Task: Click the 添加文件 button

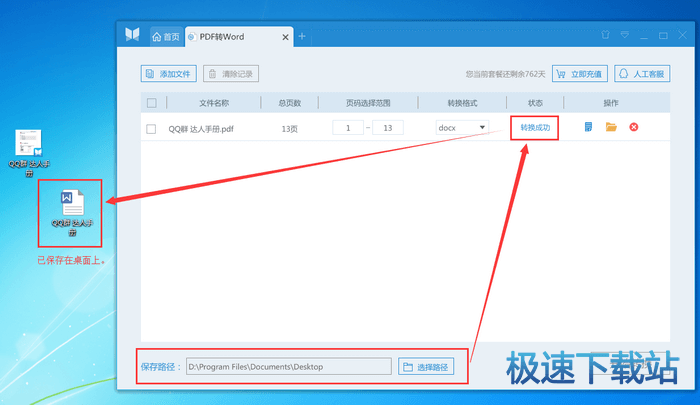Action: (169, 74)
